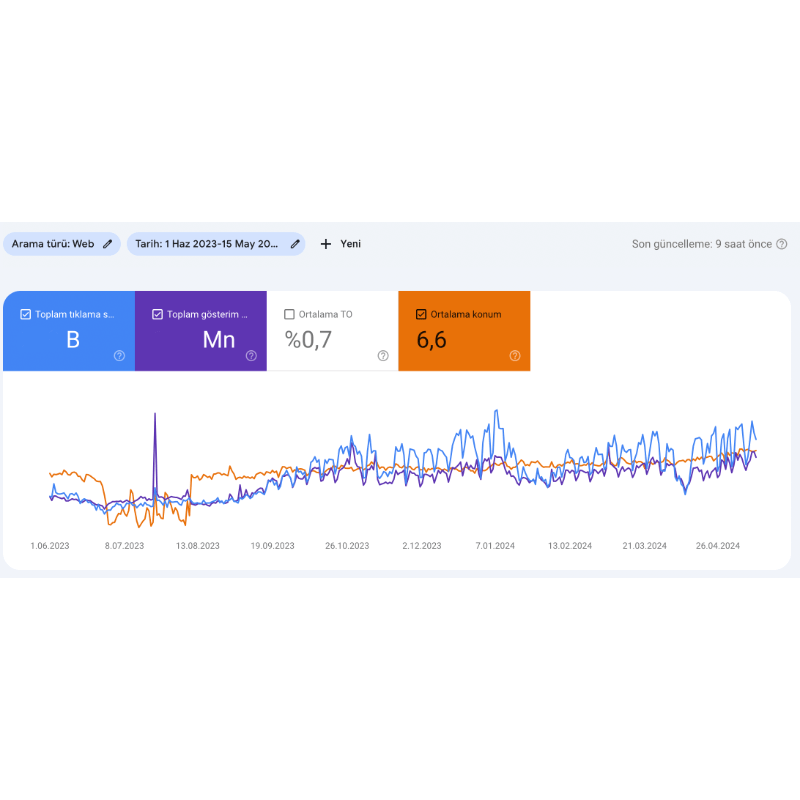Select the orange Ortalama konum 6,6 card
This screenshot has width=800, height=800.
click(464, 331)
